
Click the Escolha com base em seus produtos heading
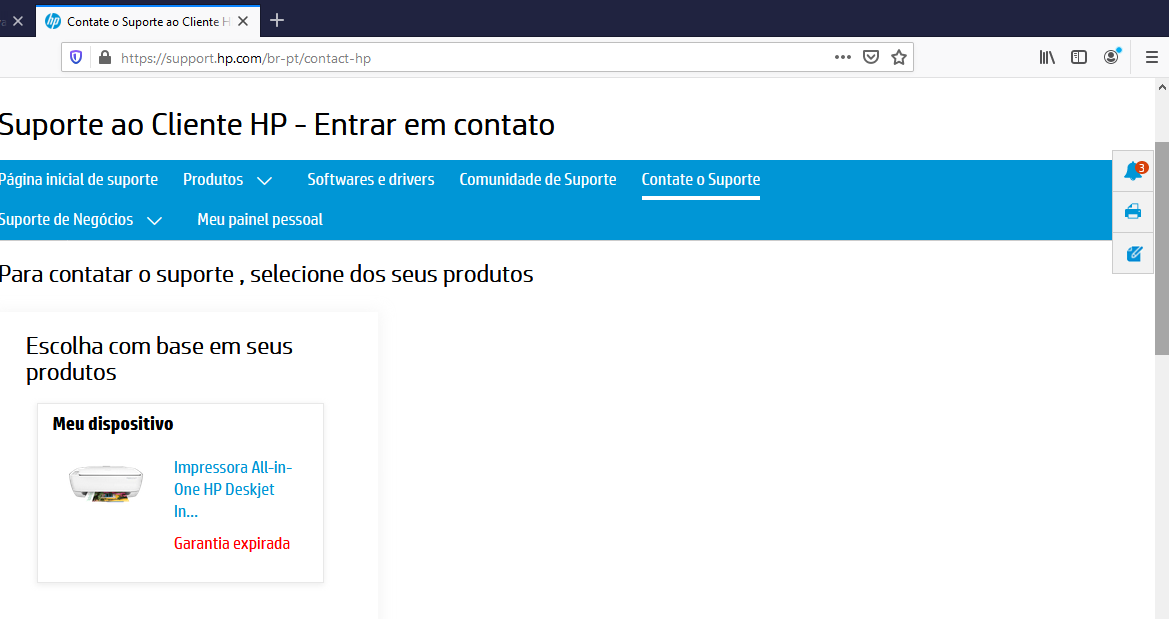[159, 359]
